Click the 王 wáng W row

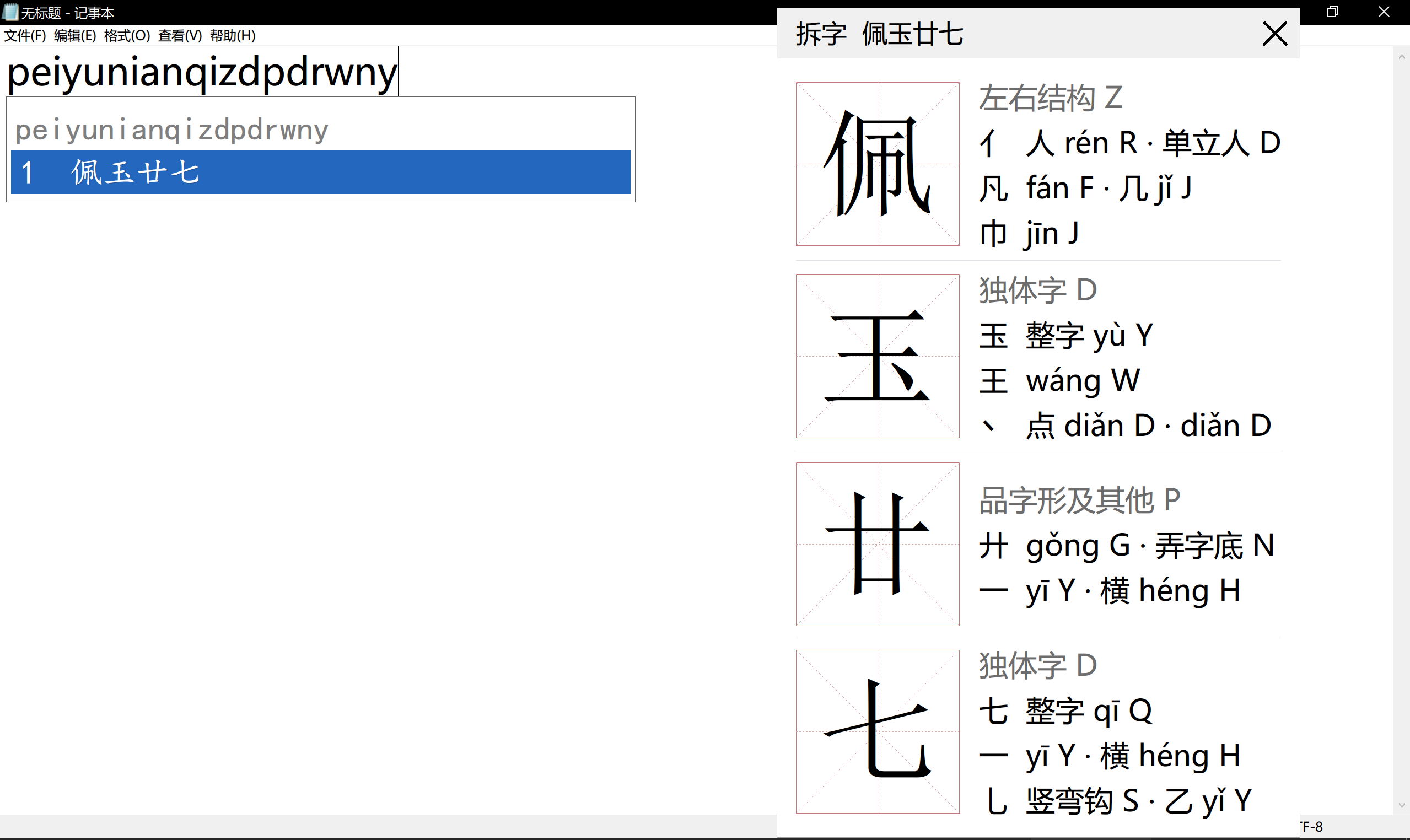point(1059,380)
